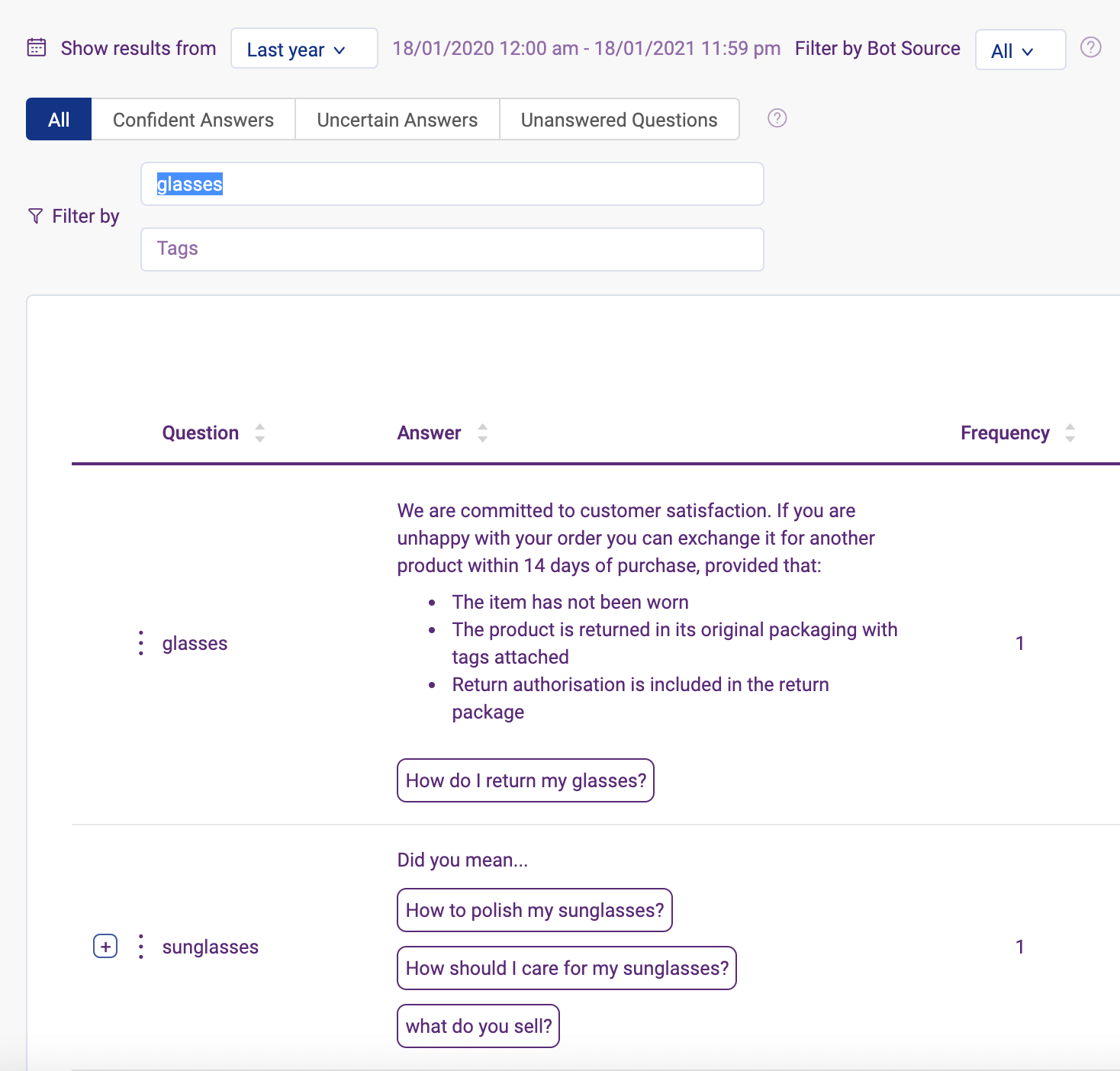Click the help icon beside answer type tabs
The height and width of the screenshot is (1071, 1120).
(x=777, y=118)
